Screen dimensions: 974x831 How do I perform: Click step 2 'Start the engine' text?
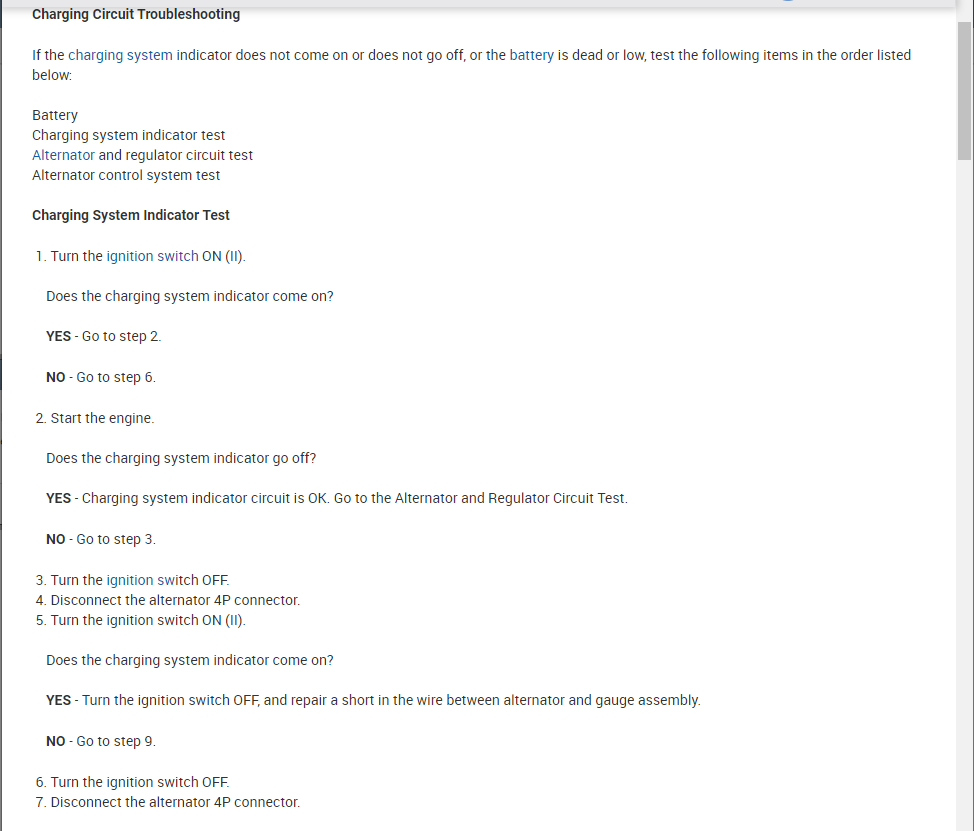(x=102, y=418)
